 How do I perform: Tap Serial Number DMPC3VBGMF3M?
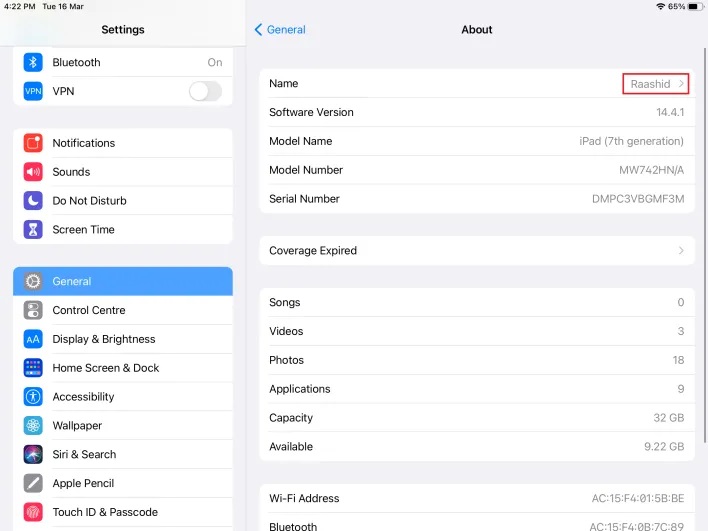638,199
